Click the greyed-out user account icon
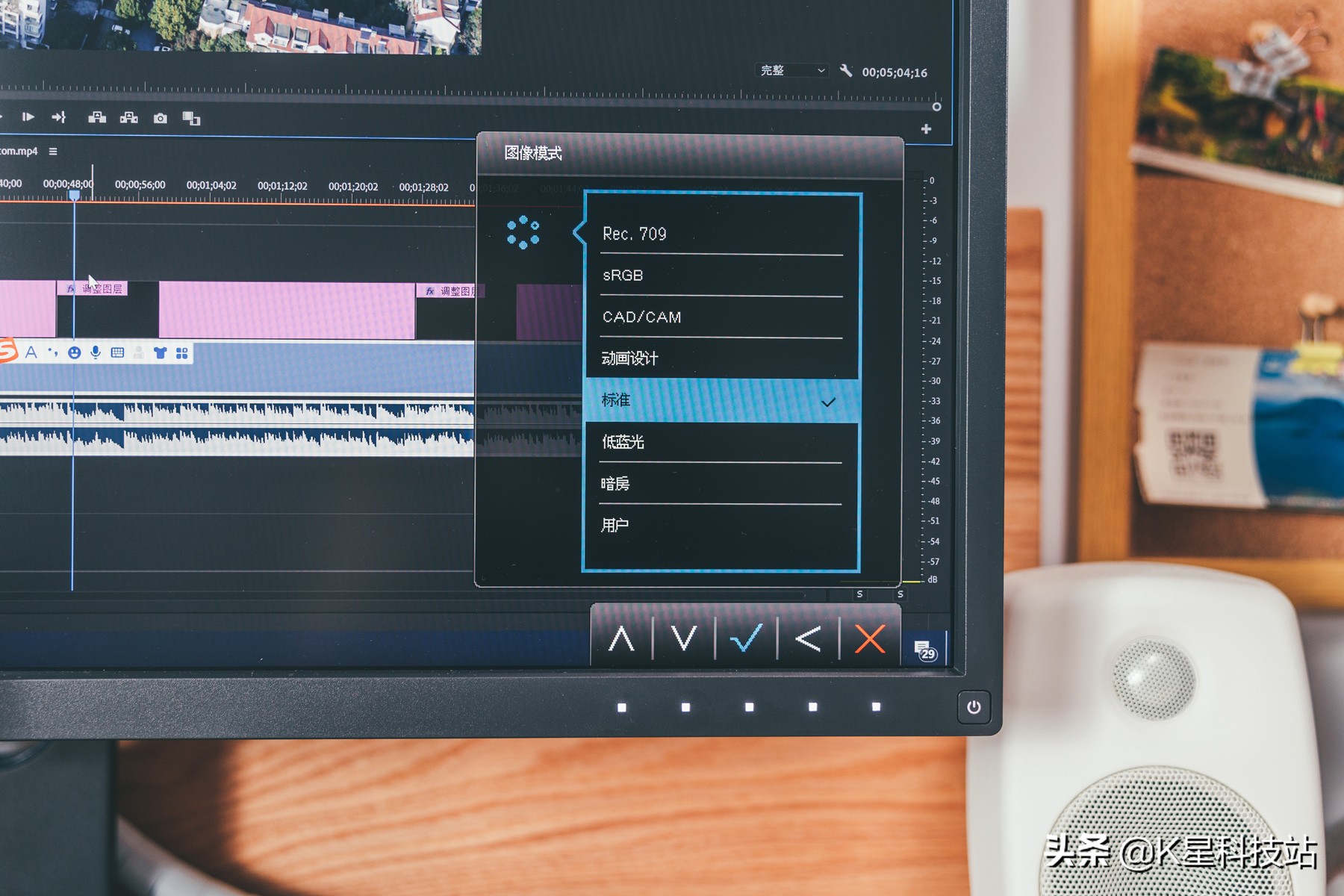Screen dimensions: 1344x896 (139, 352)
